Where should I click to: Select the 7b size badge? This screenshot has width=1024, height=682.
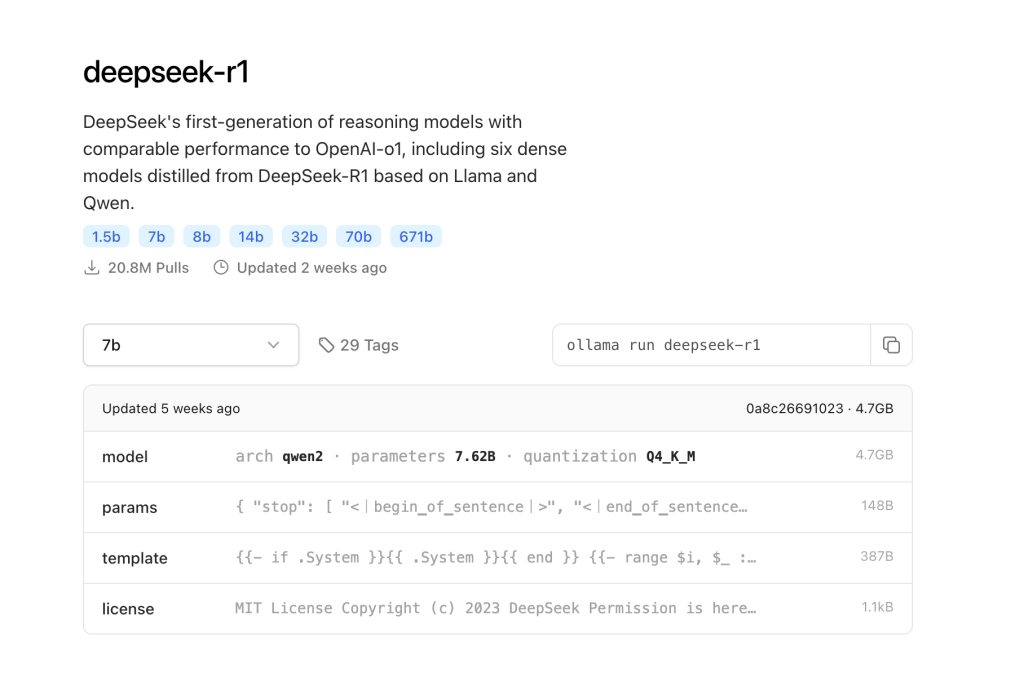[156, 237]
